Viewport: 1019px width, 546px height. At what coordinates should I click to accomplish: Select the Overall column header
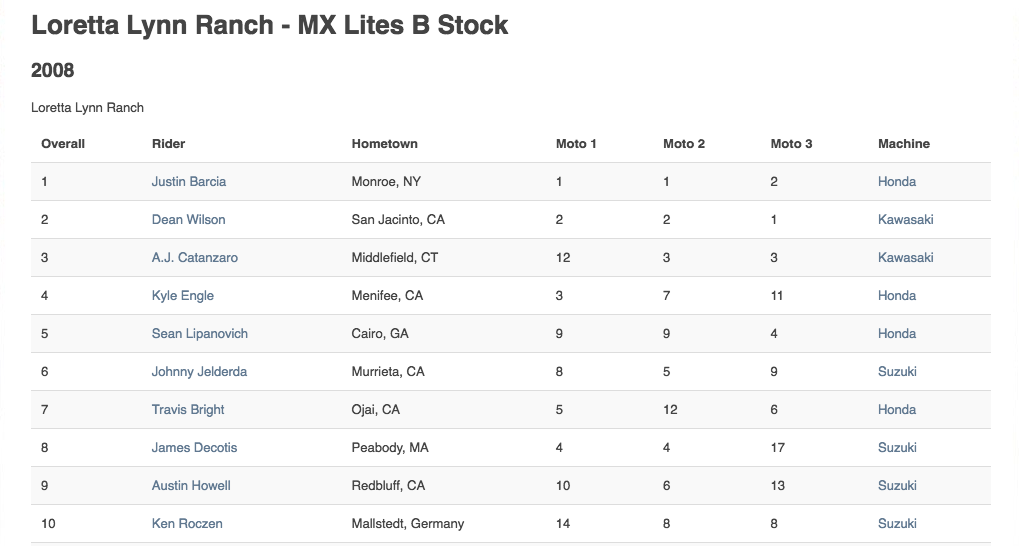[x=63, y=144]
